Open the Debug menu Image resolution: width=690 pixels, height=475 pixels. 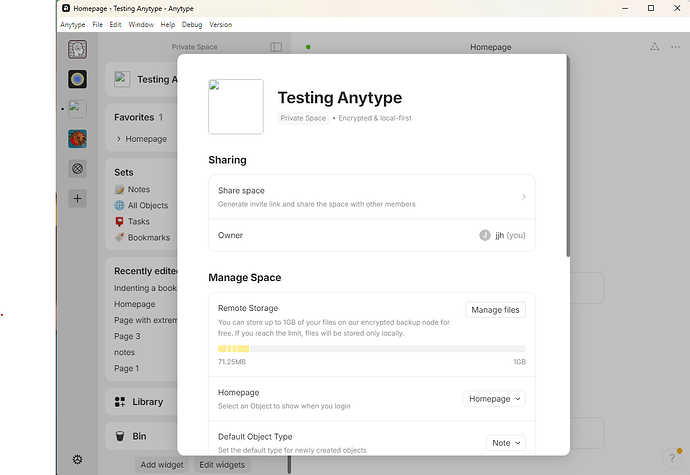(192, 25)
